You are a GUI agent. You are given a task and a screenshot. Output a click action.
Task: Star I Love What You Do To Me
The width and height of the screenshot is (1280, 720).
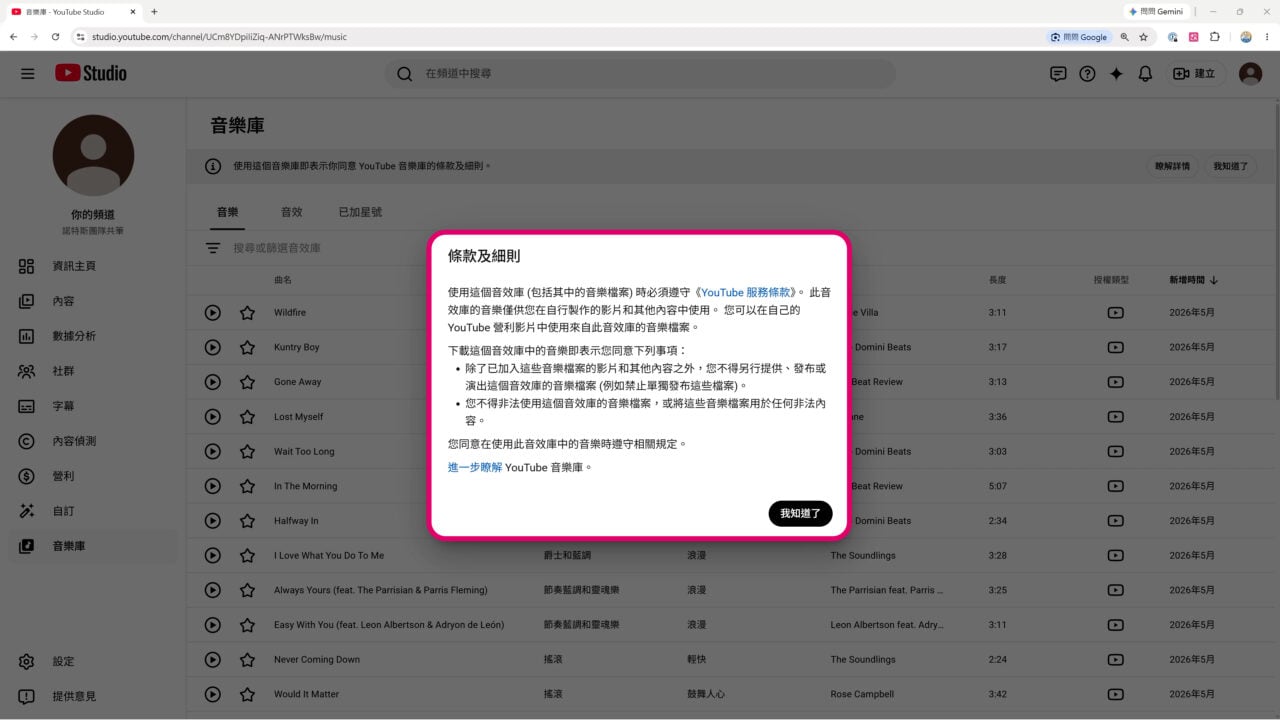pyautogui.click(x=247, y=555)
